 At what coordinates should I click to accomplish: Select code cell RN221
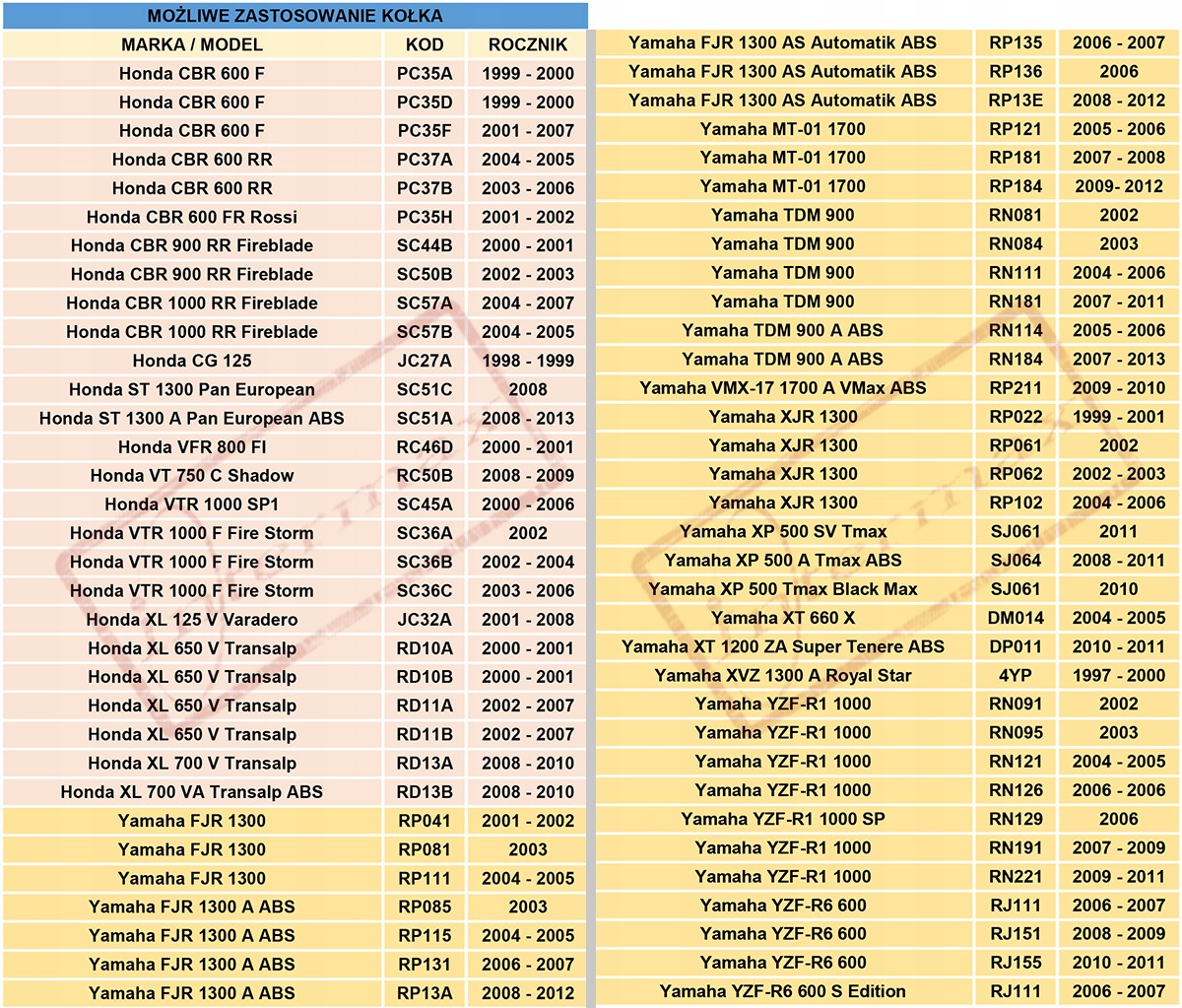[x=1016, y=876]
